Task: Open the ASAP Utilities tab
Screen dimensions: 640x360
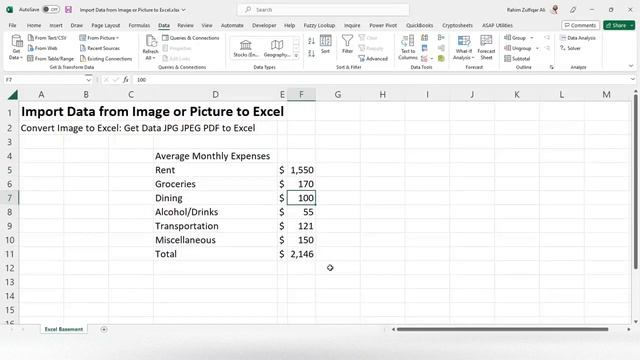Action: pyautogui.click(x=497, y=25)
